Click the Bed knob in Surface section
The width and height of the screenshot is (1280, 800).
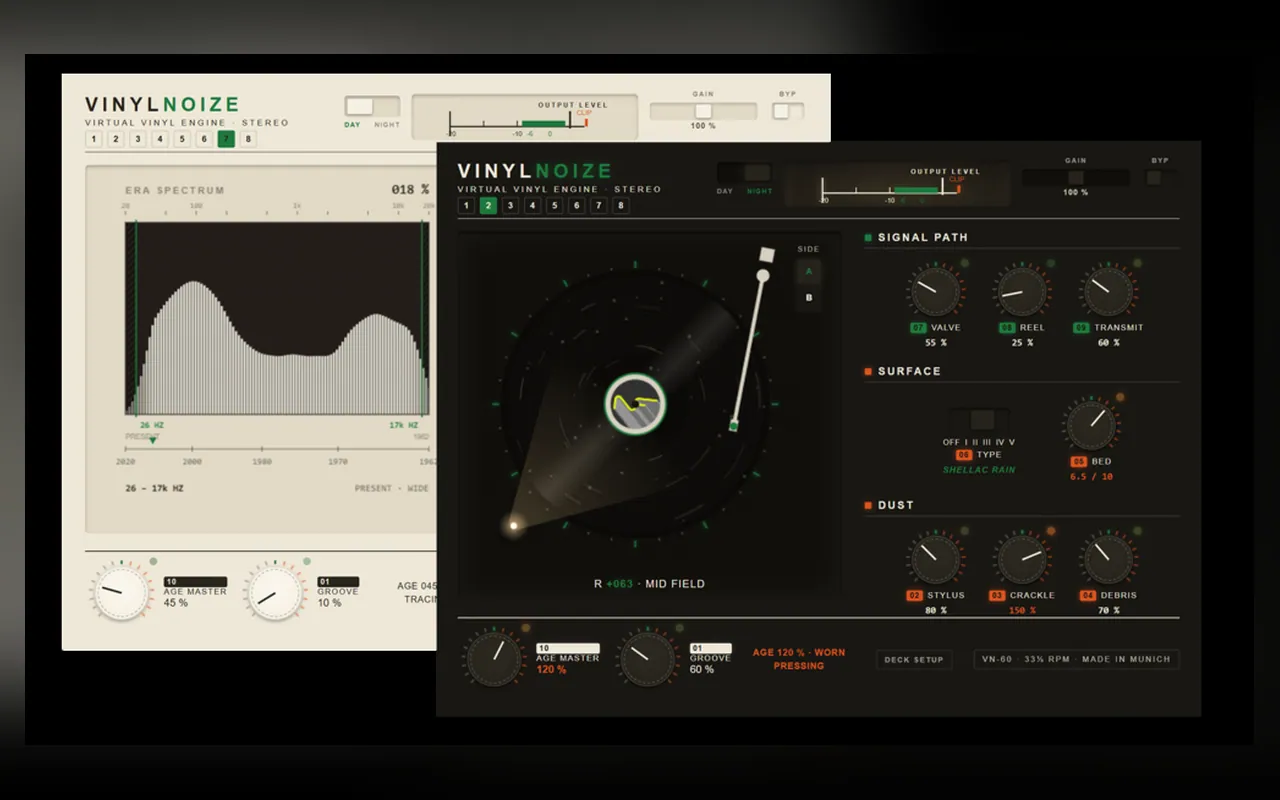(1091, 425)
